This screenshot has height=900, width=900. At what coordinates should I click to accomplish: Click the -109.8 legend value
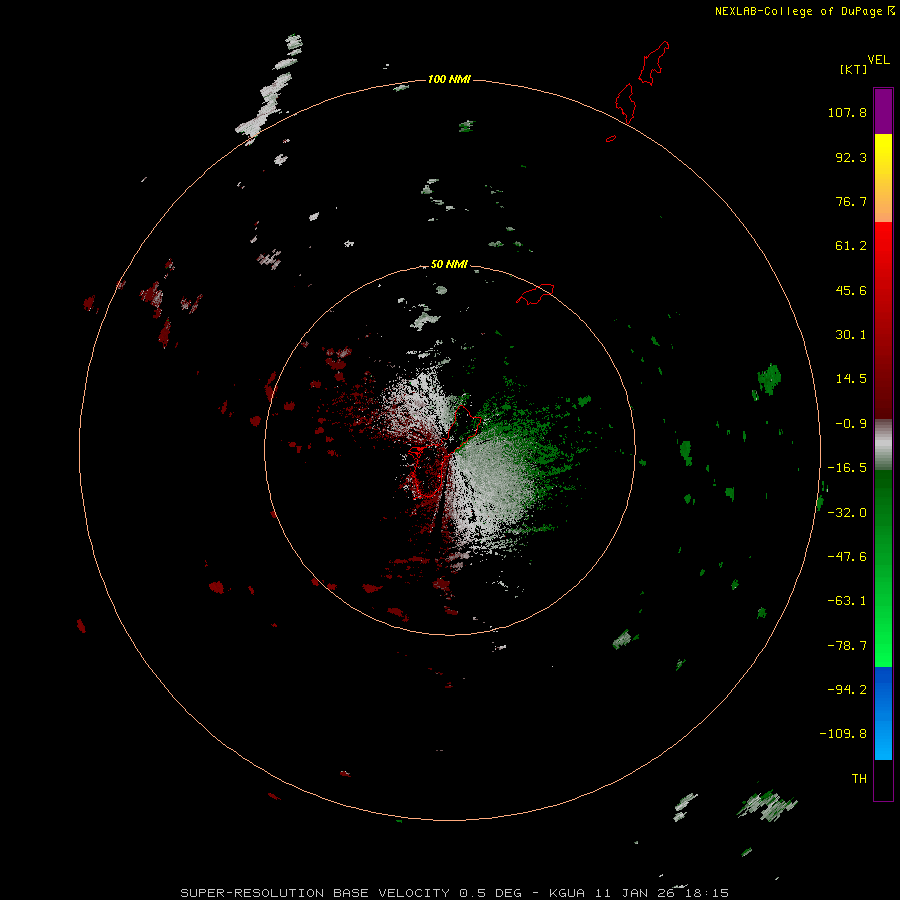843,734
